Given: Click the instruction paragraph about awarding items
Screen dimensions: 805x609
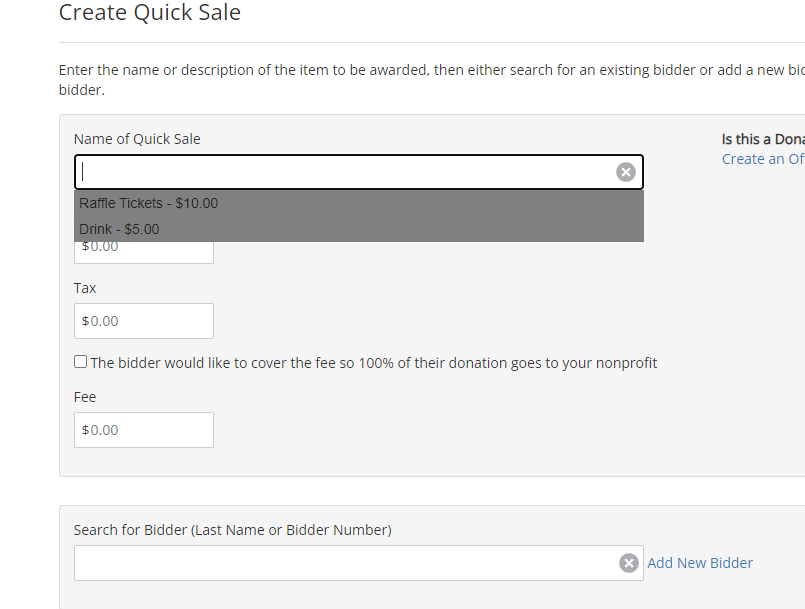Looking at the screenshot, I should tap(432, 80).
